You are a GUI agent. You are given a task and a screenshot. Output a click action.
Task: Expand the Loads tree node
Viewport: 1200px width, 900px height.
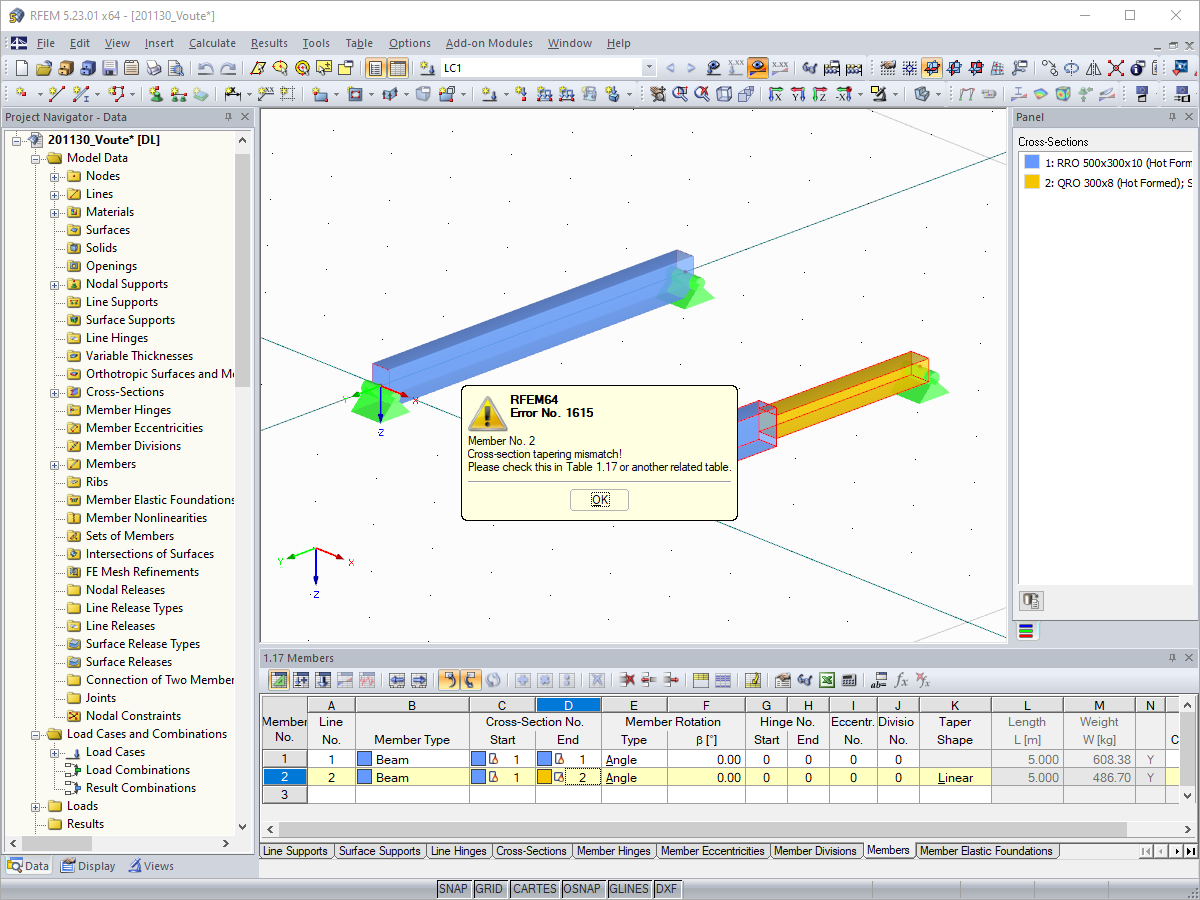[x=37, y=806]
